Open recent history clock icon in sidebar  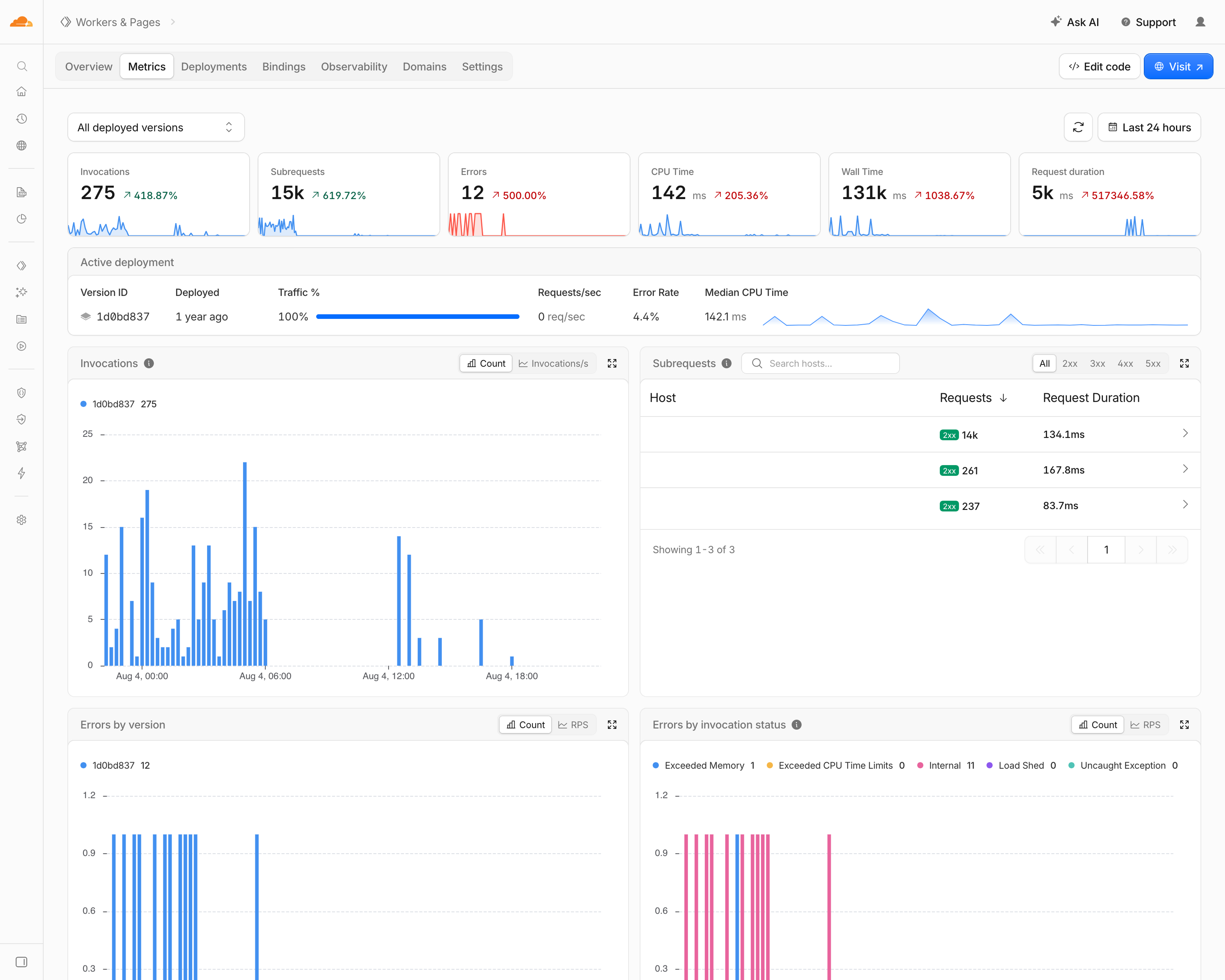click(21, 119)
